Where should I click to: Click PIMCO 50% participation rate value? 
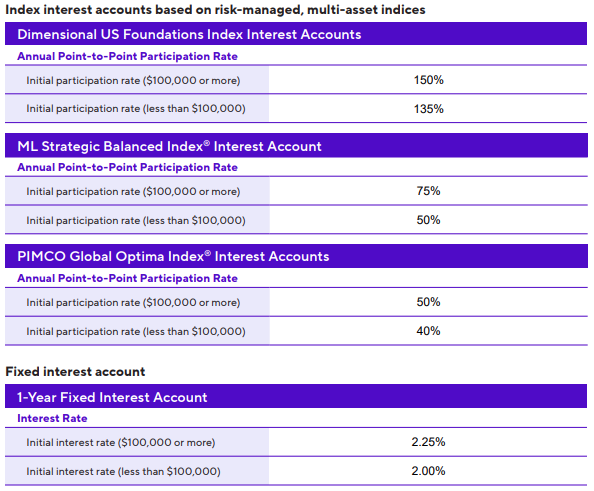[428, 302]
